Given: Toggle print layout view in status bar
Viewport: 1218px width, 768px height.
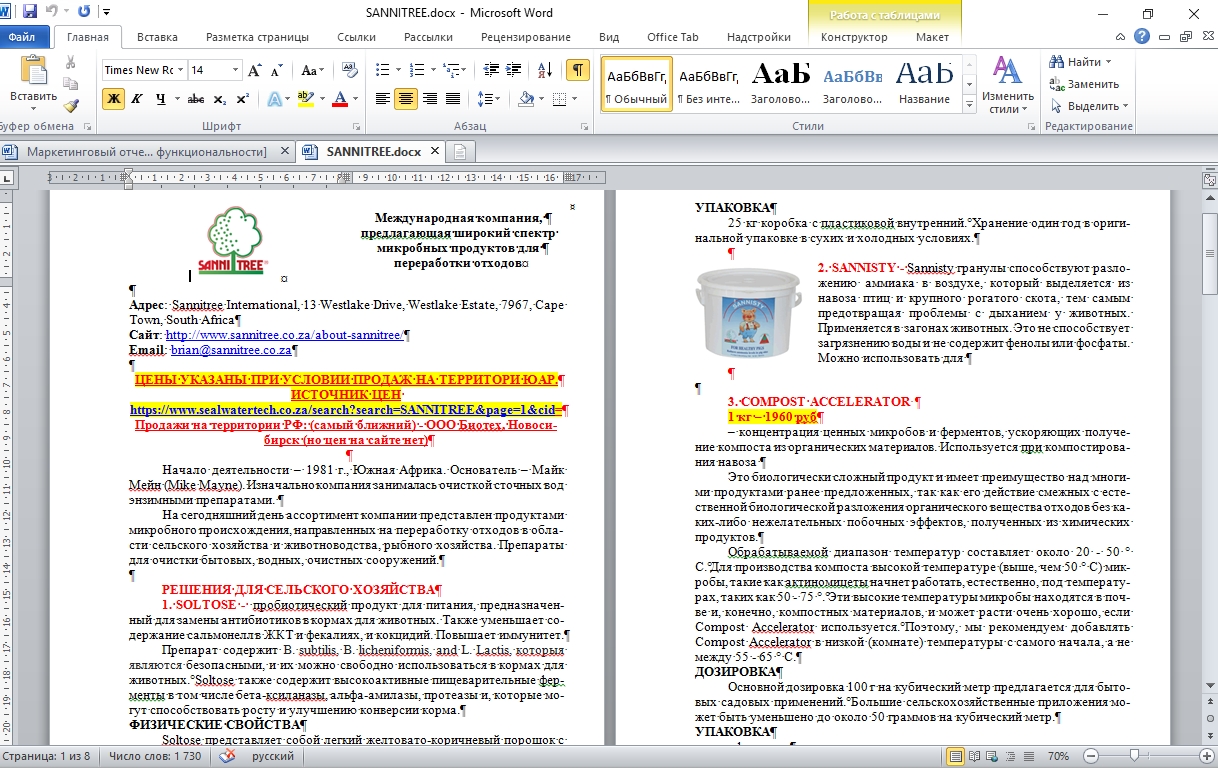Looking at the screenshot, I should tap(957, 756).
